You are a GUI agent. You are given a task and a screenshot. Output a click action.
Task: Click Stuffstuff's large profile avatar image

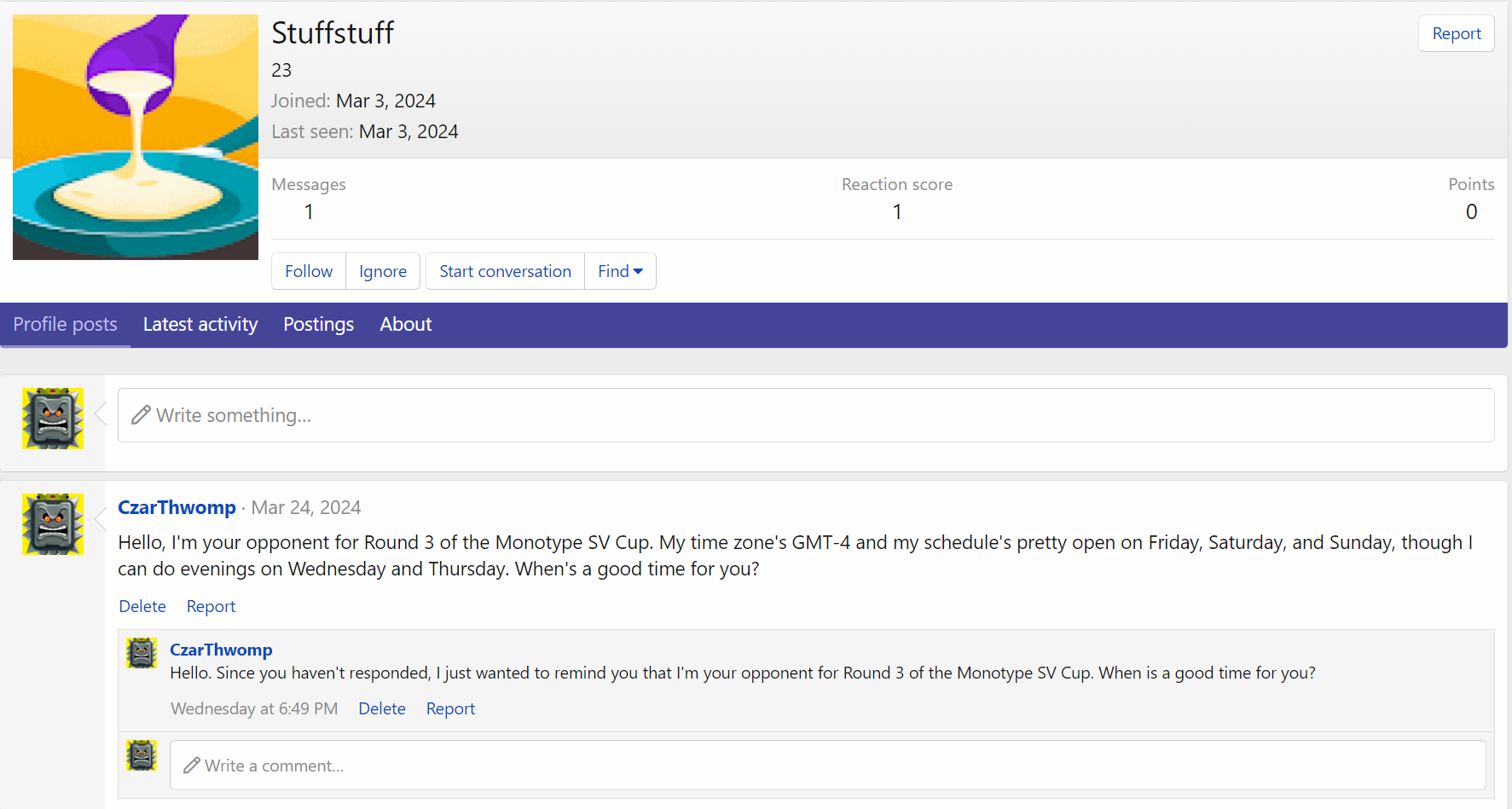(136, 137)
